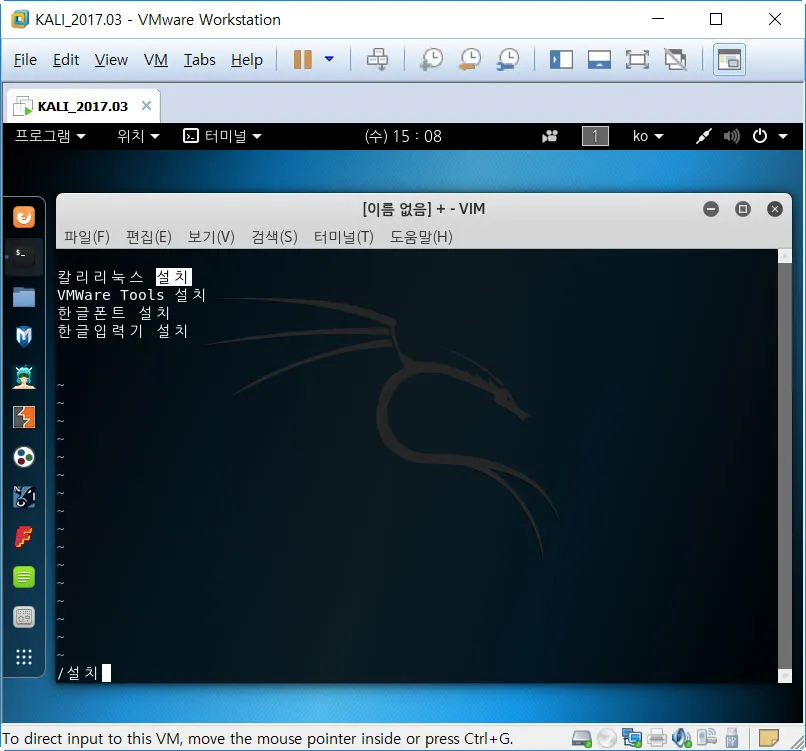
Task: Open Armitage from the dock
Action: [x=23, y=376]
